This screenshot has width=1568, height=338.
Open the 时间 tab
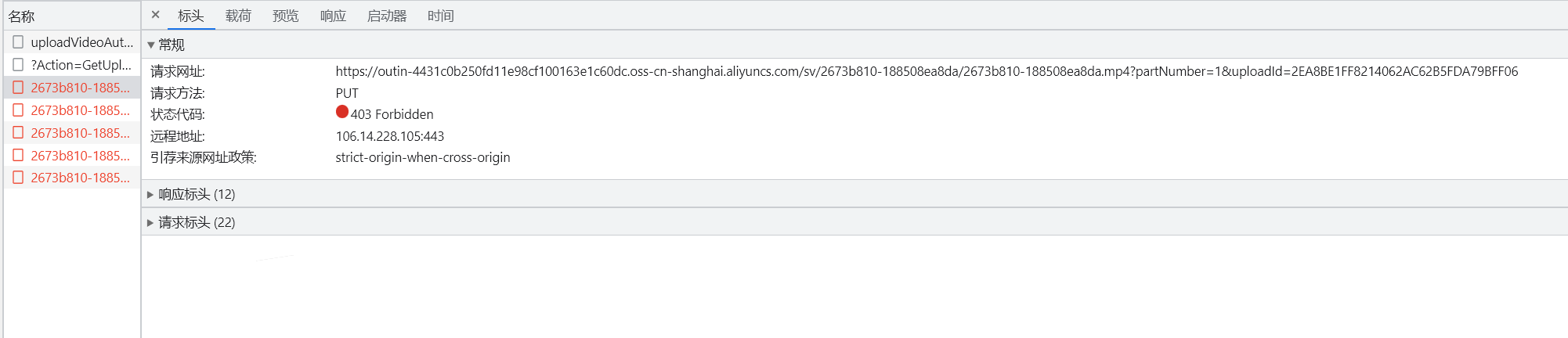(440, 16)
